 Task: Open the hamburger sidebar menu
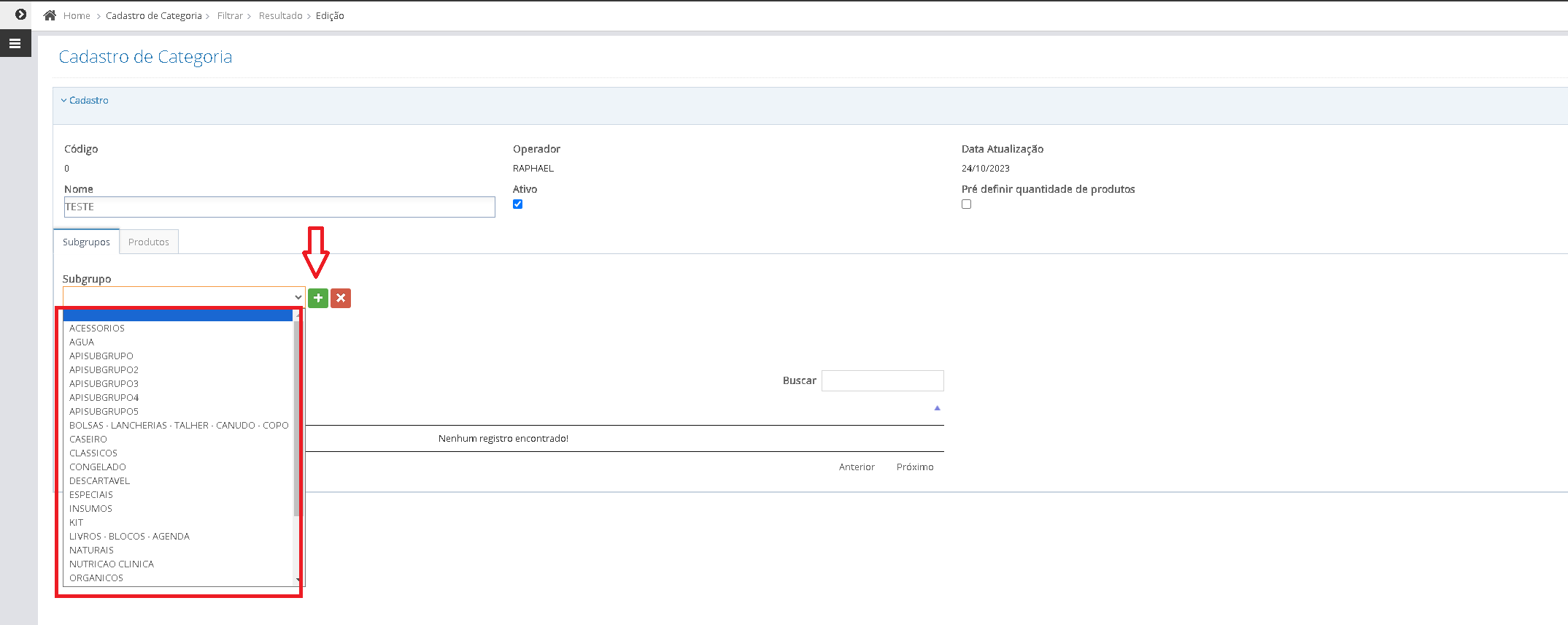tap(15, 44)
